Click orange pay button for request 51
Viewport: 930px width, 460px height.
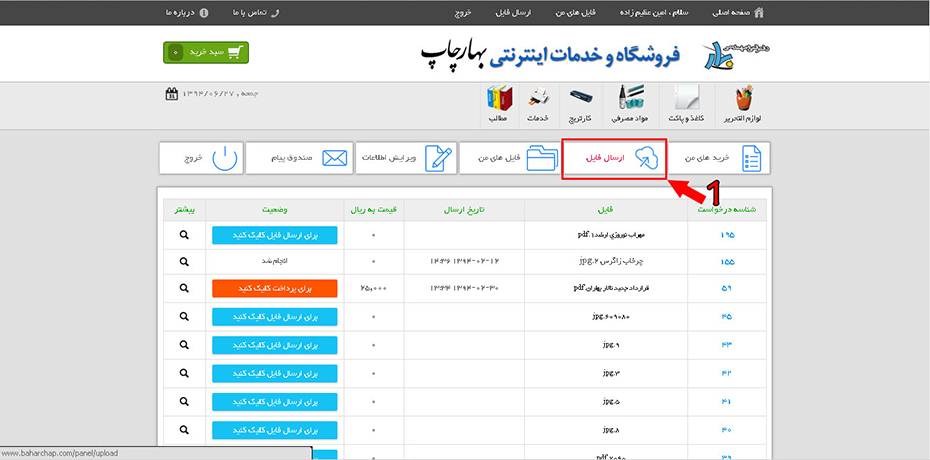click(274, 288)
